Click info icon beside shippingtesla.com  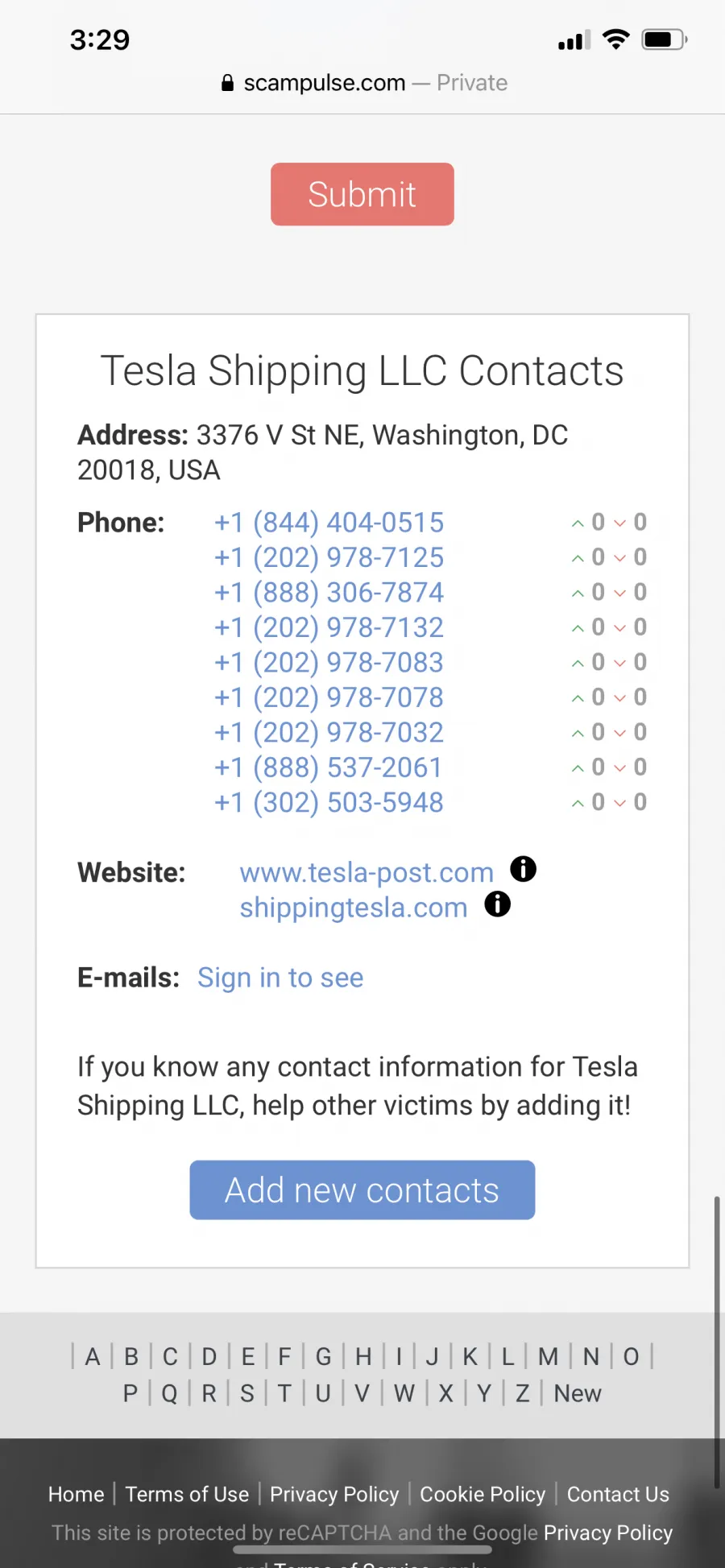[498, 904]
